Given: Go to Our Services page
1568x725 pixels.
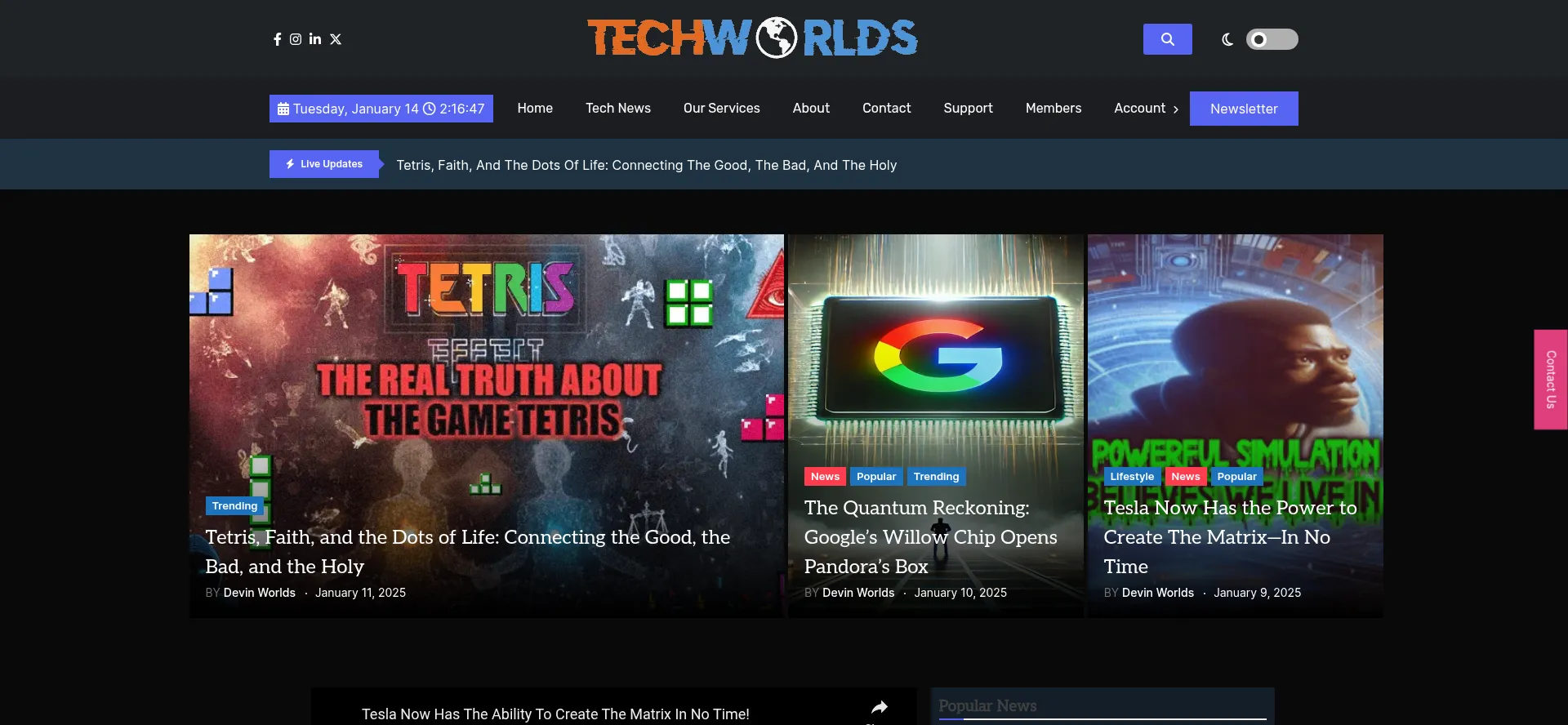Looking at the screenshot, I should point(722,108).
